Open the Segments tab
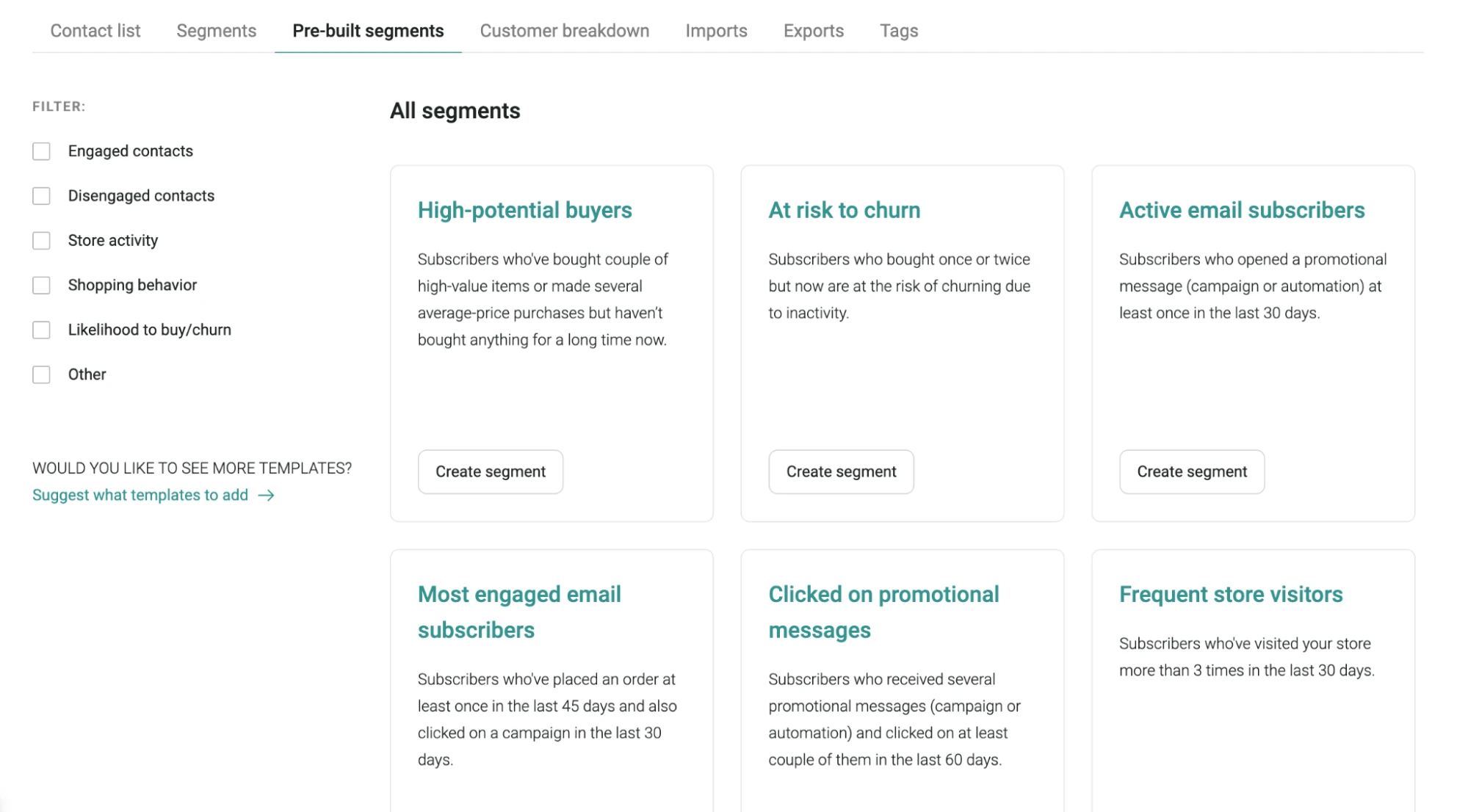The width and height of the screenshot is (1468, 812). 216,30
